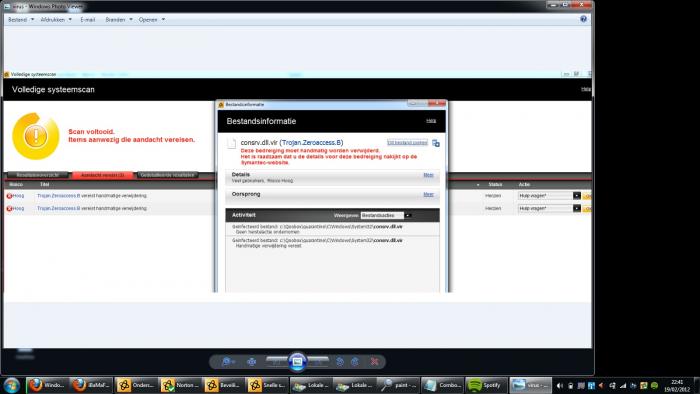Select the red Aandacht vereist tab
The image size is (700, 394).
(x=103, y=175)
